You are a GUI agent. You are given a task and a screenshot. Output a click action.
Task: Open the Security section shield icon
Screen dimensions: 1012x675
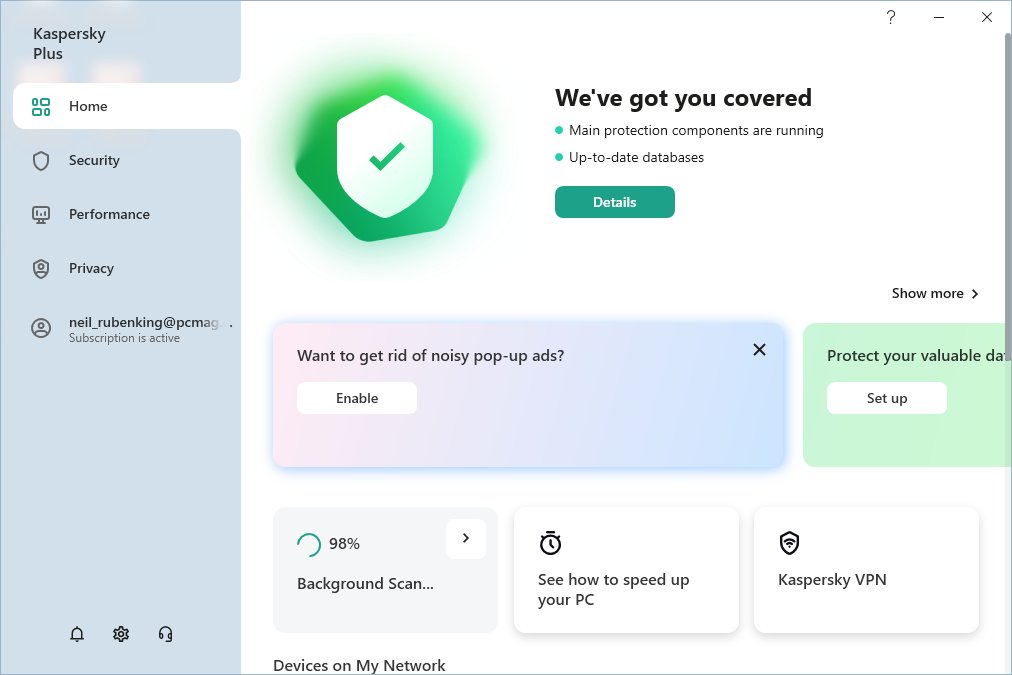[40, 160]
